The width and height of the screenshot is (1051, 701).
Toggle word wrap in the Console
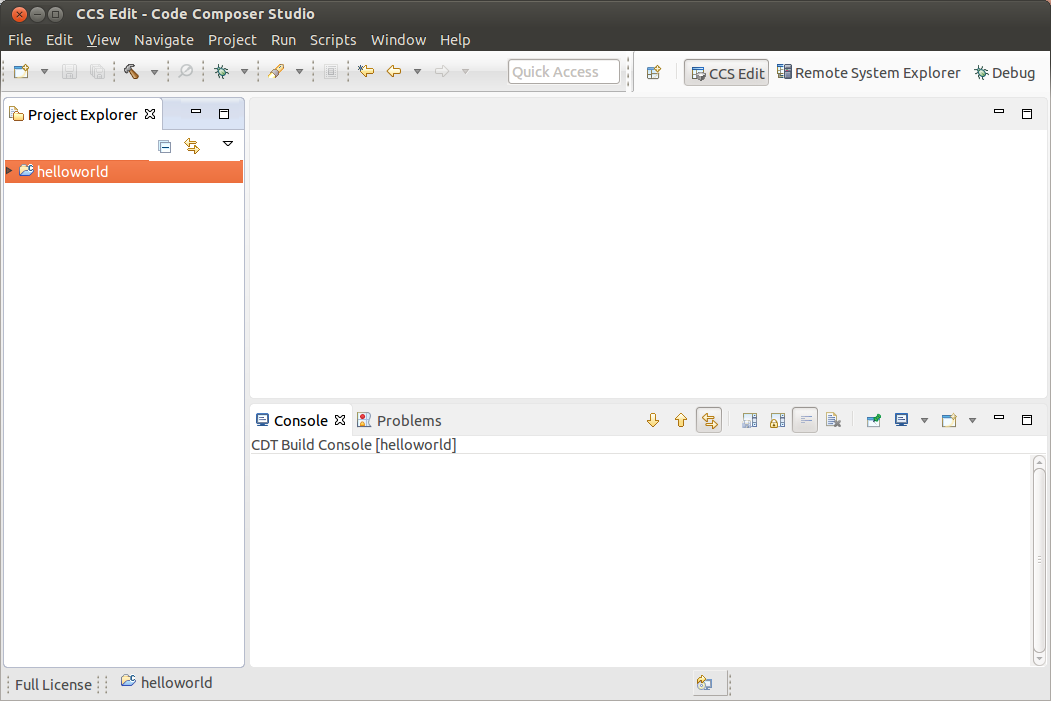tap(805, 420)
